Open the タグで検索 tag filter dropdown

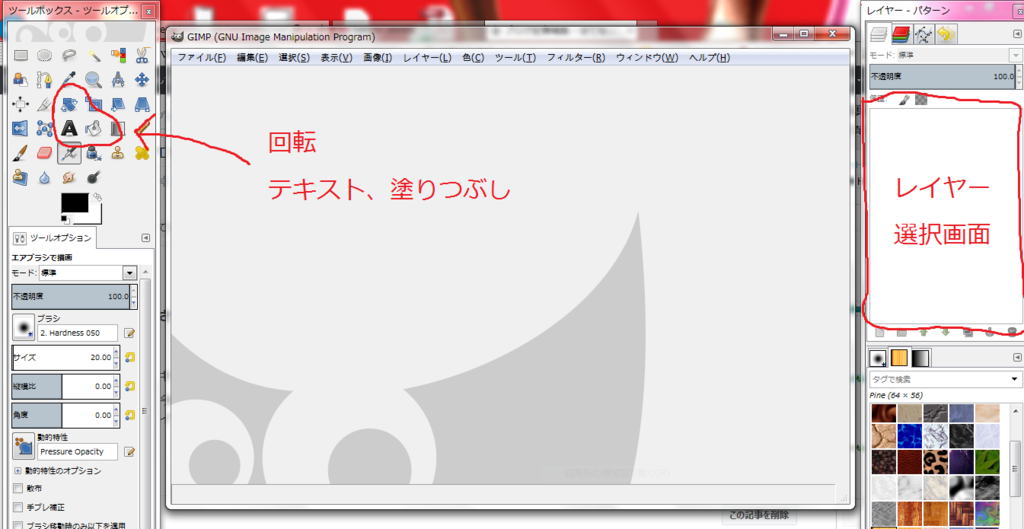(1014, 379)
